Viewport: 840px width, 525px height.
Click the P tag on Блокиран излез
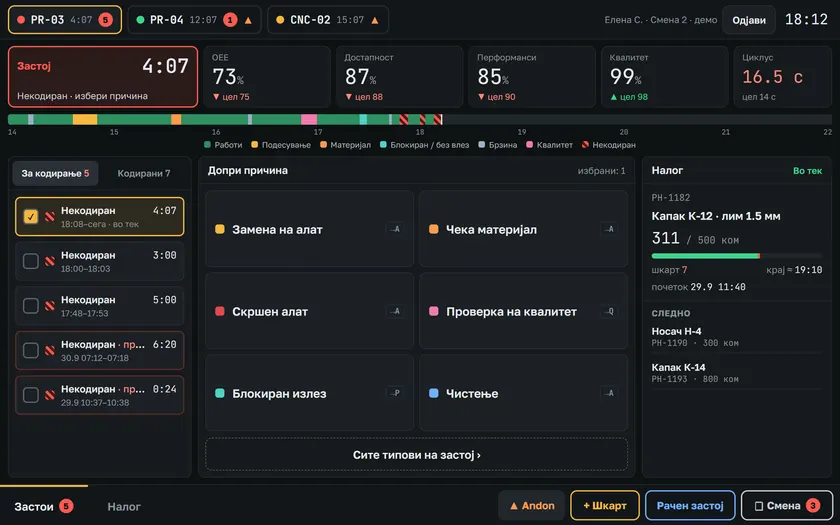[395, 393]
